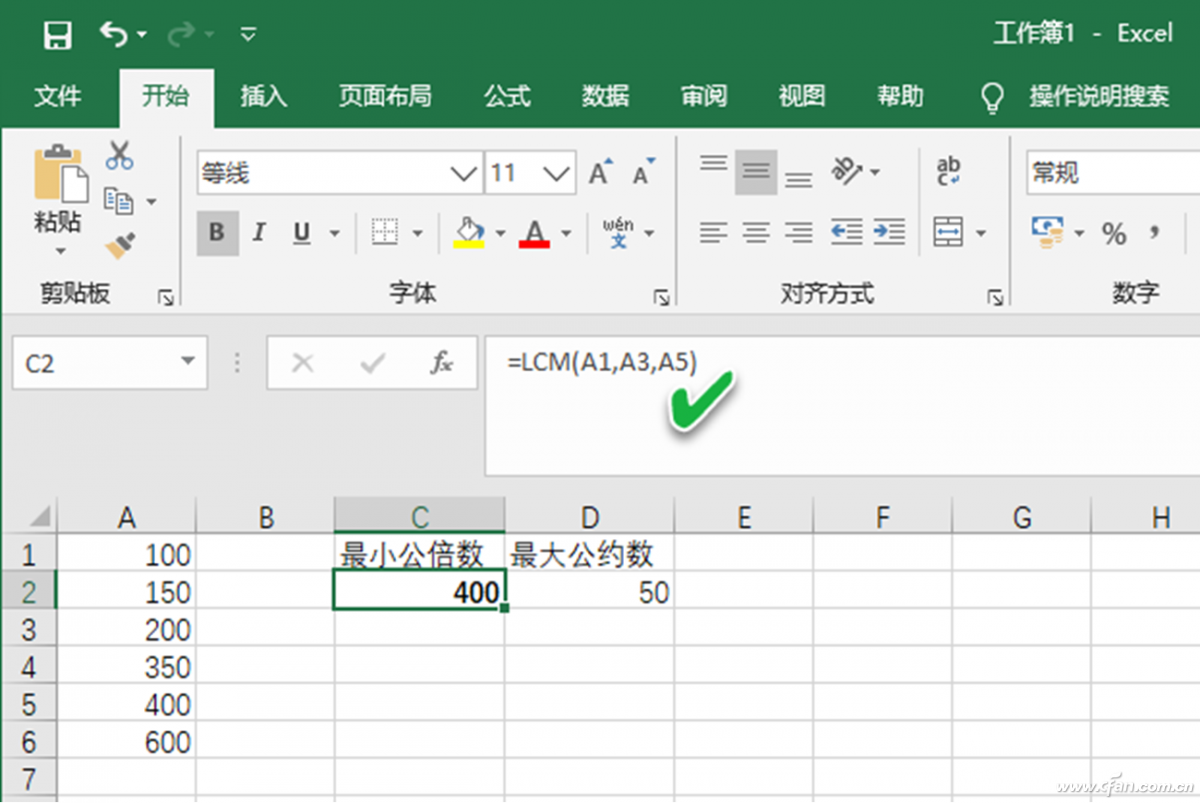
Task: Click the Accounting Number Format icon
Action: click(1048, 233)
